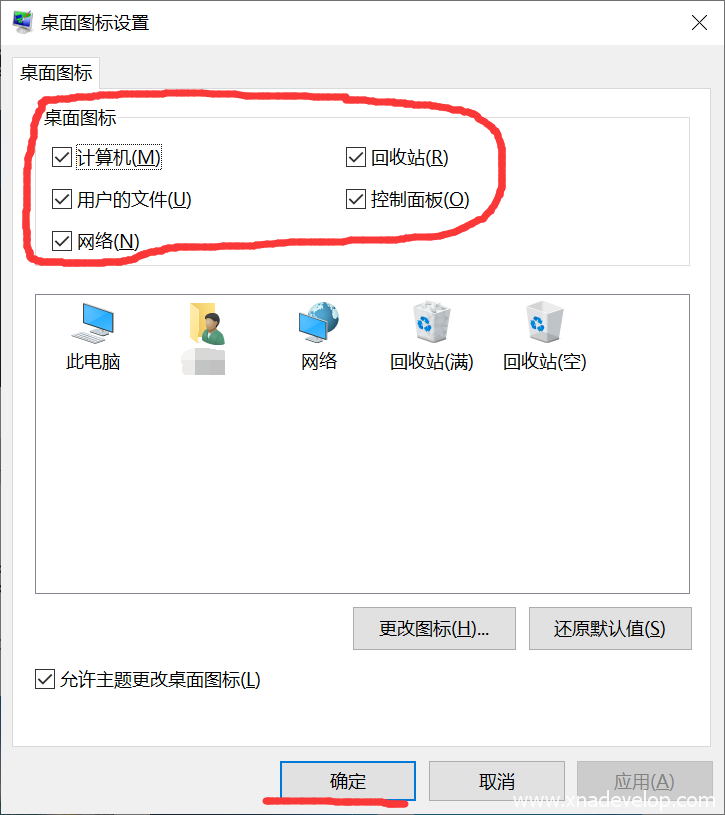This screenshot has width=725, height=815.
Task: Uncheck the 计算机(M) checkbox
Action: [x=62, y=157]
